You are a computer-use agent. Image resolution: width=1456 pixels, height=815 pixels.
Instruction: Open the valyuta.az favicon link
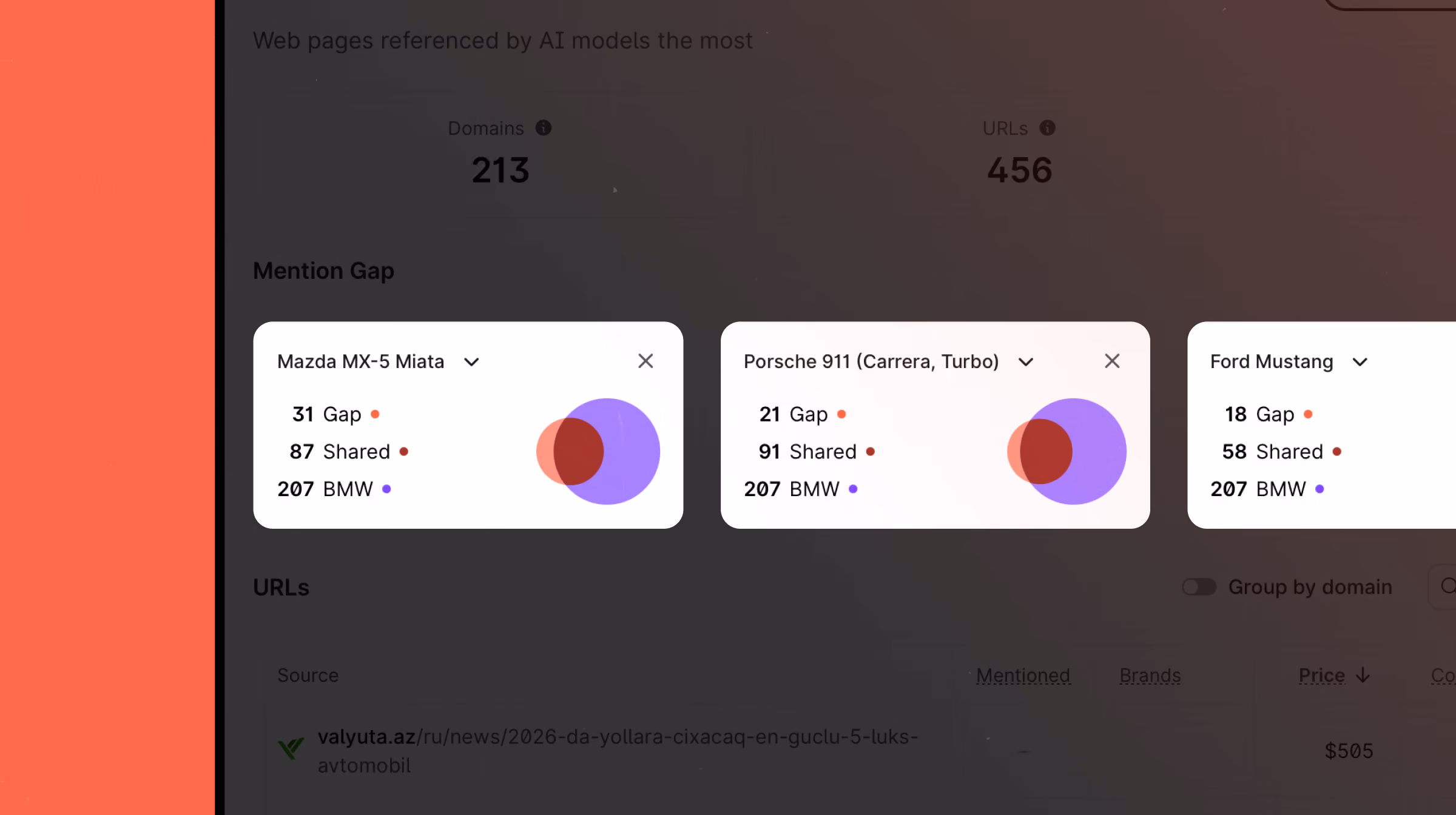click(291, 749)
